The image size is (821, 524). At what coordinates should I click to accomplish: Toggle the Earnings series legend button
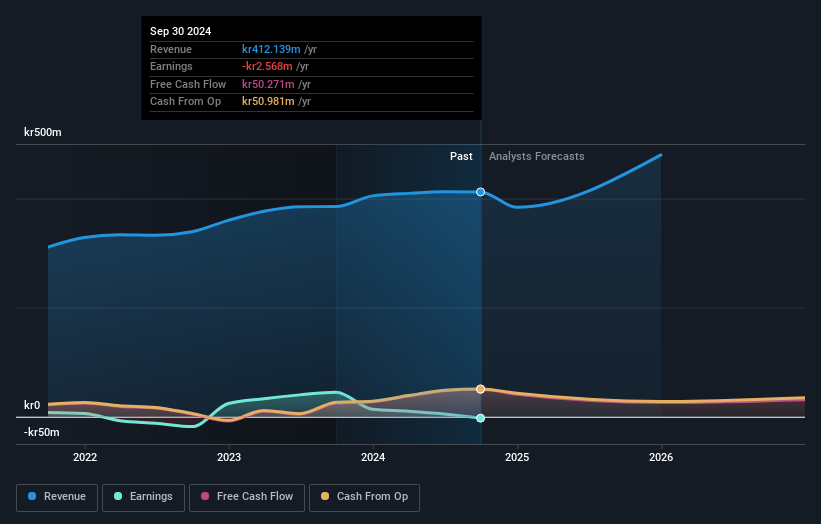(x=143, y=497)
